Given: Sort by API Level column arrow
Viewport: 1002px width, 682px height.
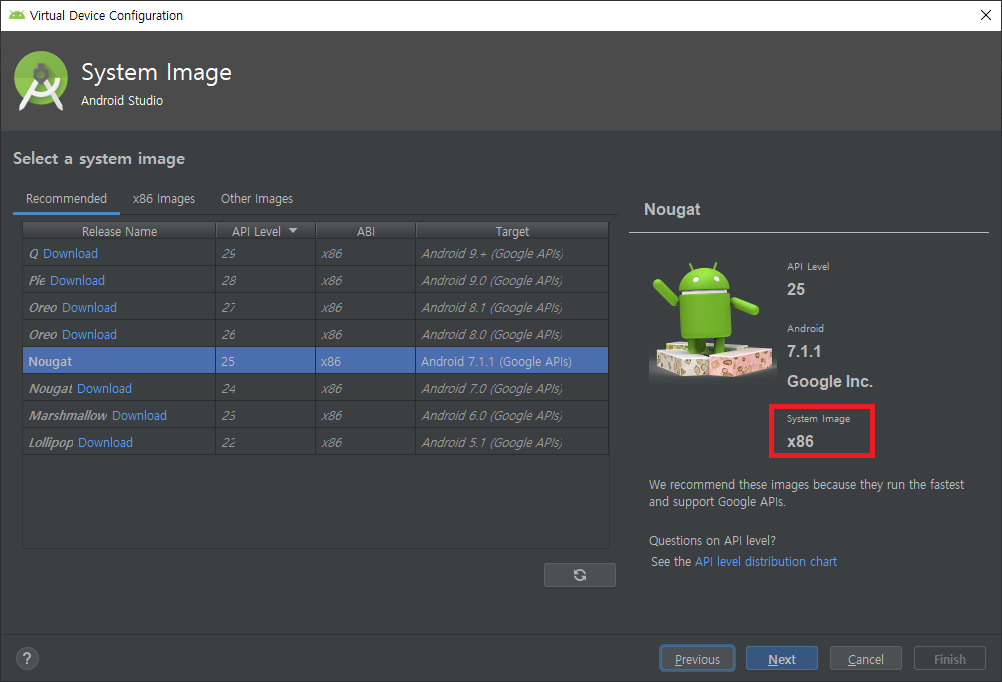Looking at the screenshot, I should [293, 231].
